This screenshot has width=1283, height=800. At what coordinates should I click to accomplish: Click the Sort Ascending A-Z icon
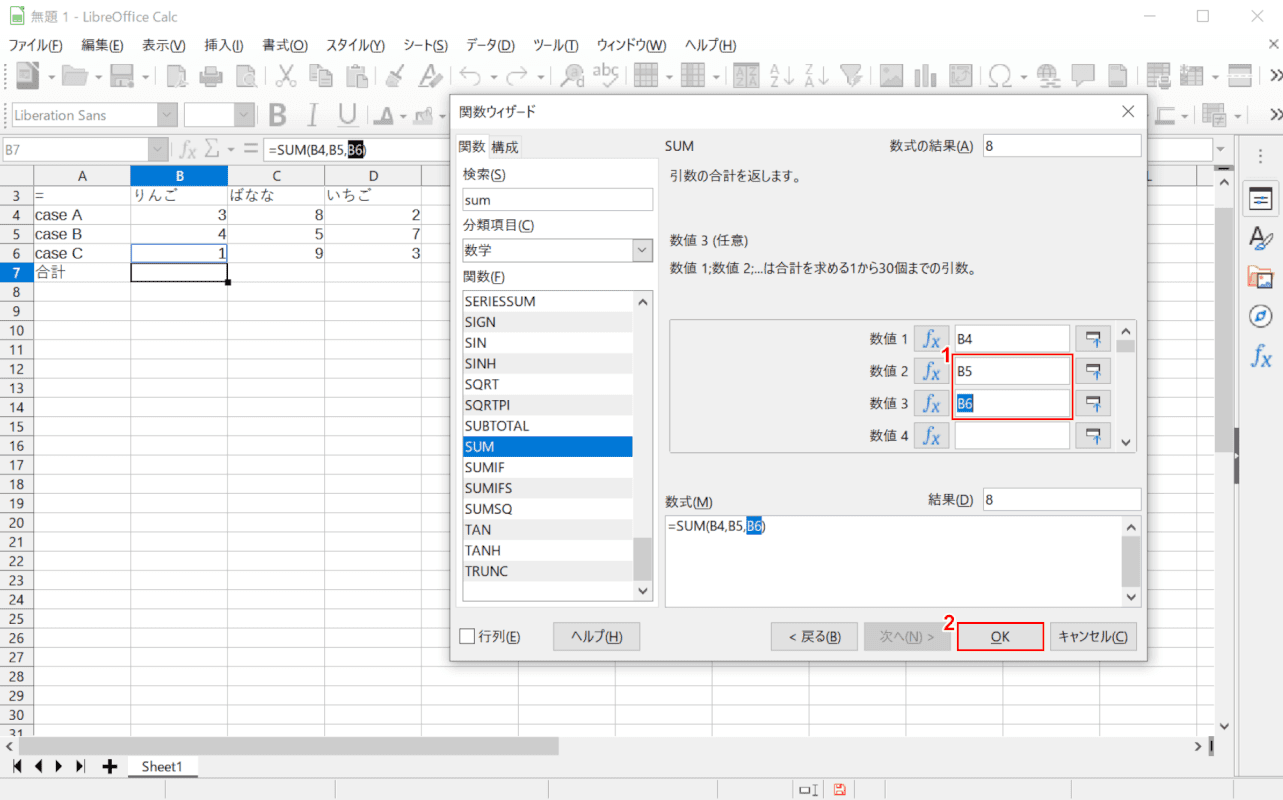tap(781, 76)
